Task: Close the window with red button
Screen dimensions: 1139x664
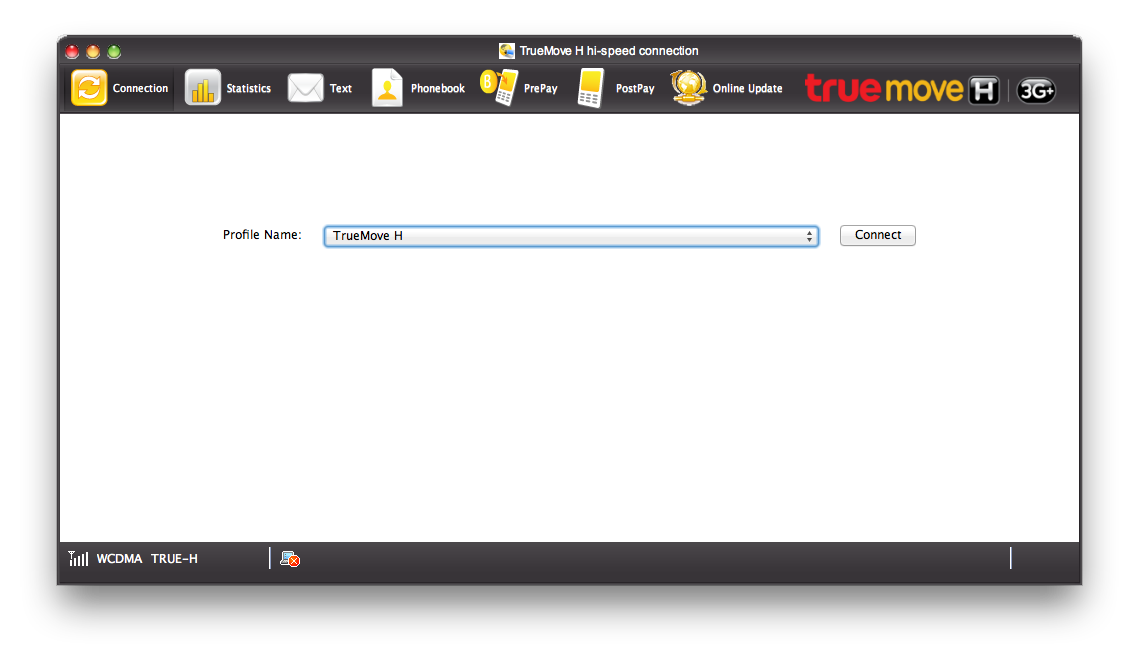Action: (x=72, y=52)
